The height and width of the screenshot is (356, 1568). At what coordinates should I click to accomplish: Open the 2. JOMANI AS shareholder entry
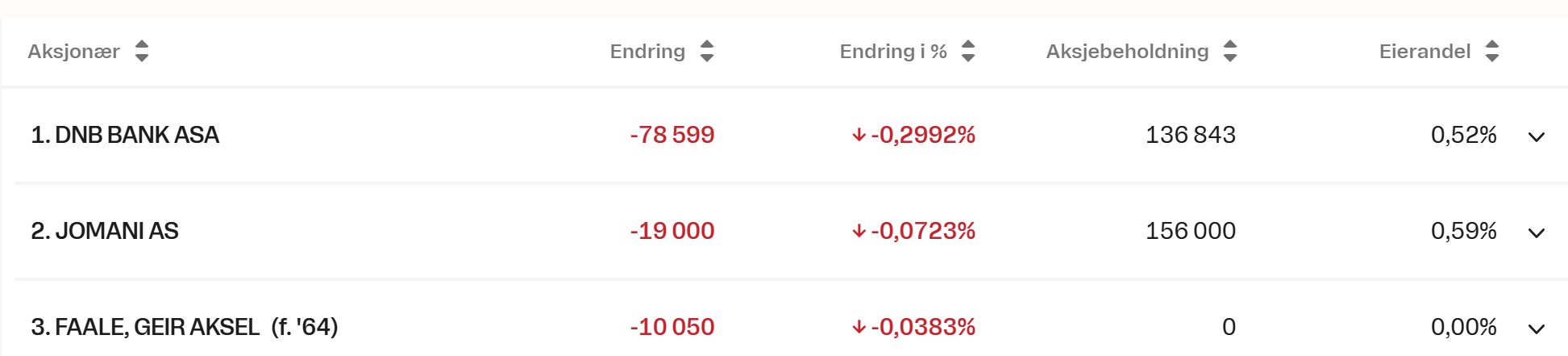tap(105, 231)
